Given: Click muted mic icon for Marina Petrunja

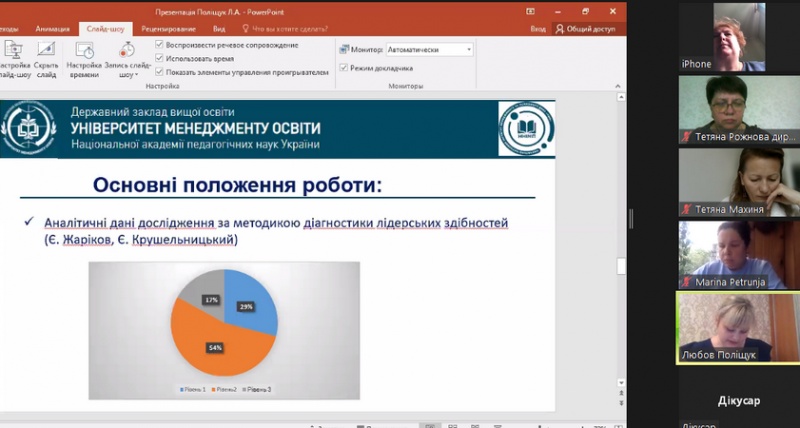Looking at the screenshot, I should 687,282.
